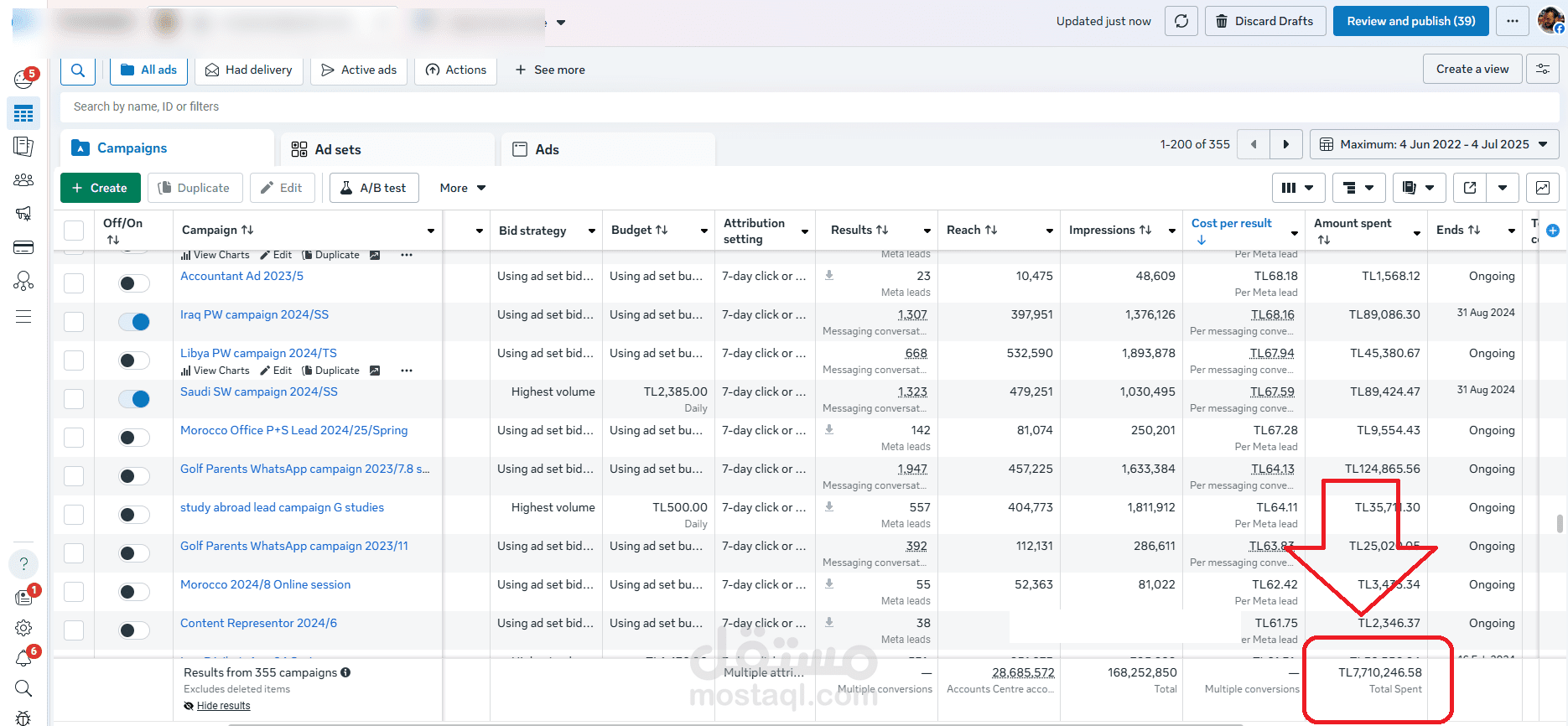Toggle off Saudi SW campaign 2024/SS
1568x726 pixels.
pyautogui.click(x=134, y=399)
